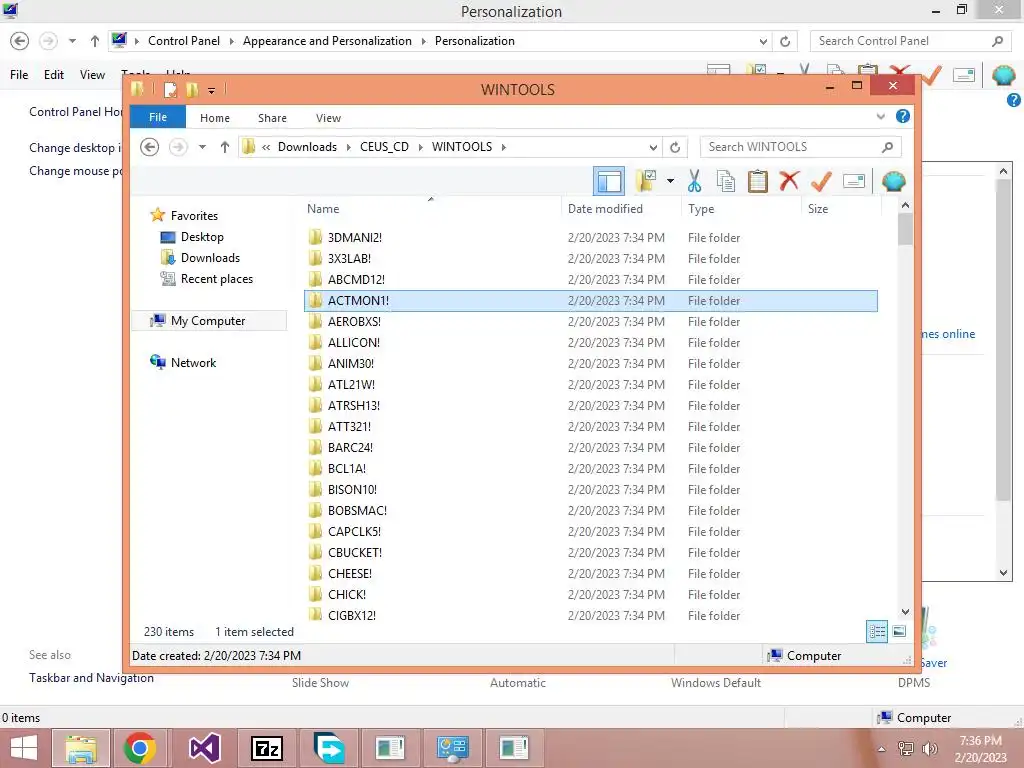Select the ATL21W! folder
1024x768 pixels.
[x=590, y=385]
